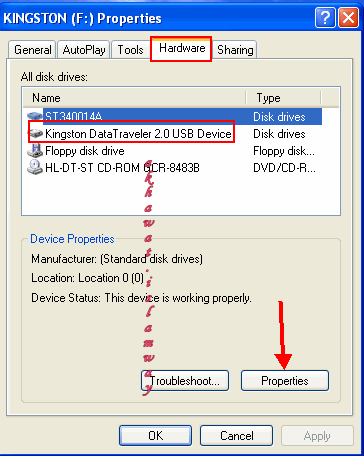Sort drives by Name column header
Viewport: 364px width, 456px height.
pyautogui.click(x=134, y=98)
